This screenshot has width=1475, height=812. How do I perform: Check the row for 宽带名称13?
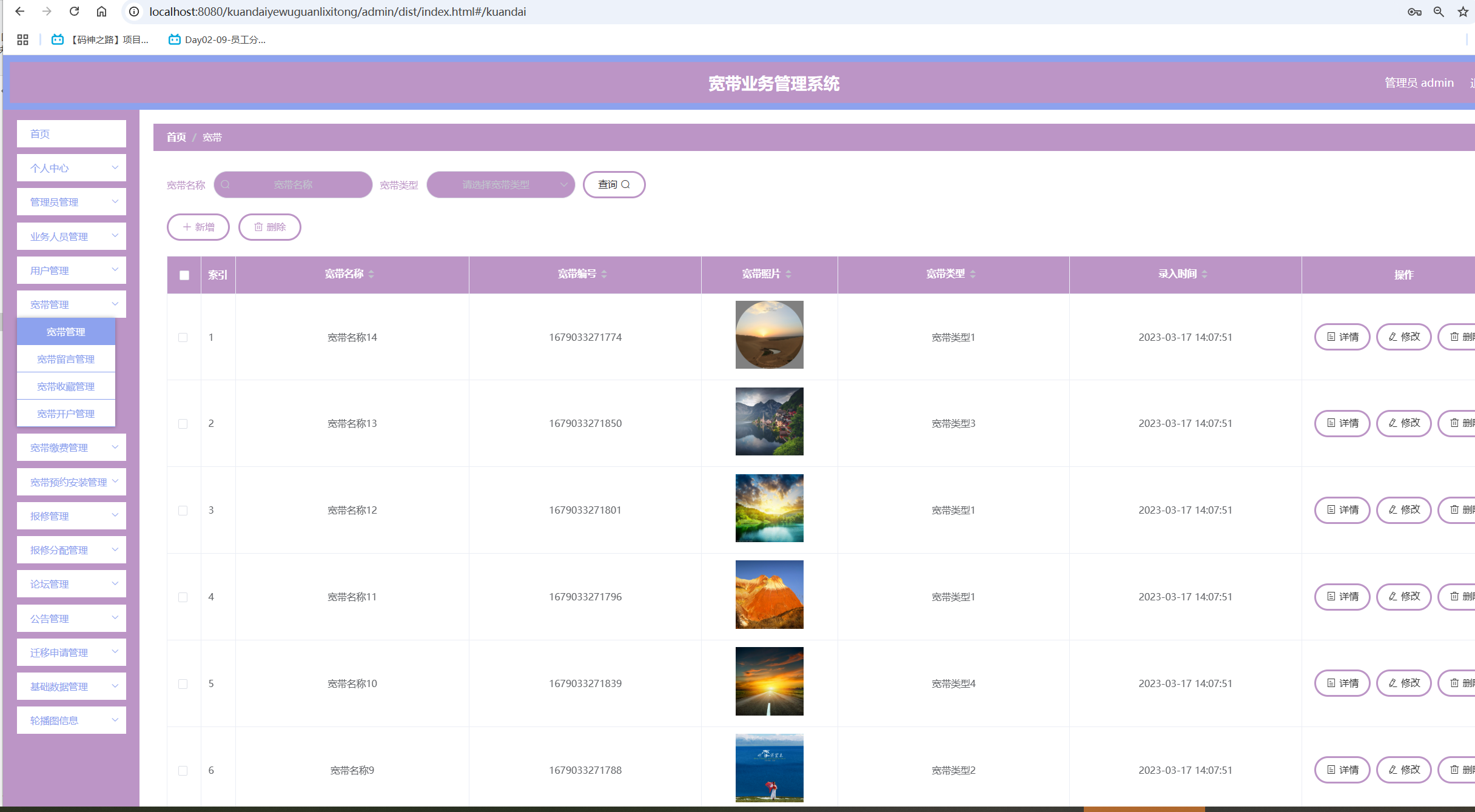[x=183, y=423]
